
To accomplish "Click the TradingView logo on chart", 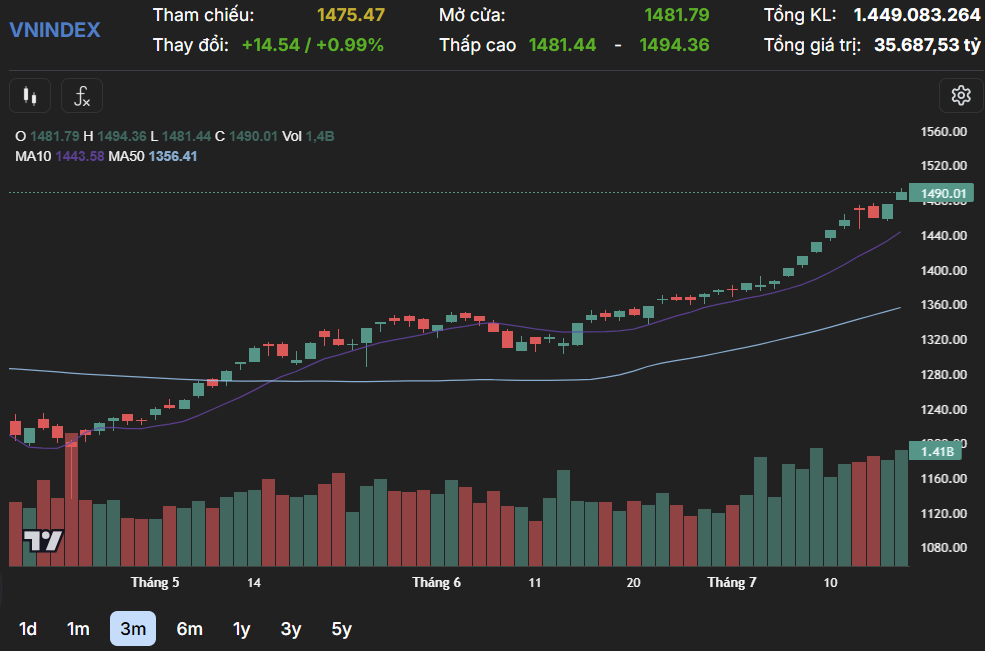I will tap(44, 541).
